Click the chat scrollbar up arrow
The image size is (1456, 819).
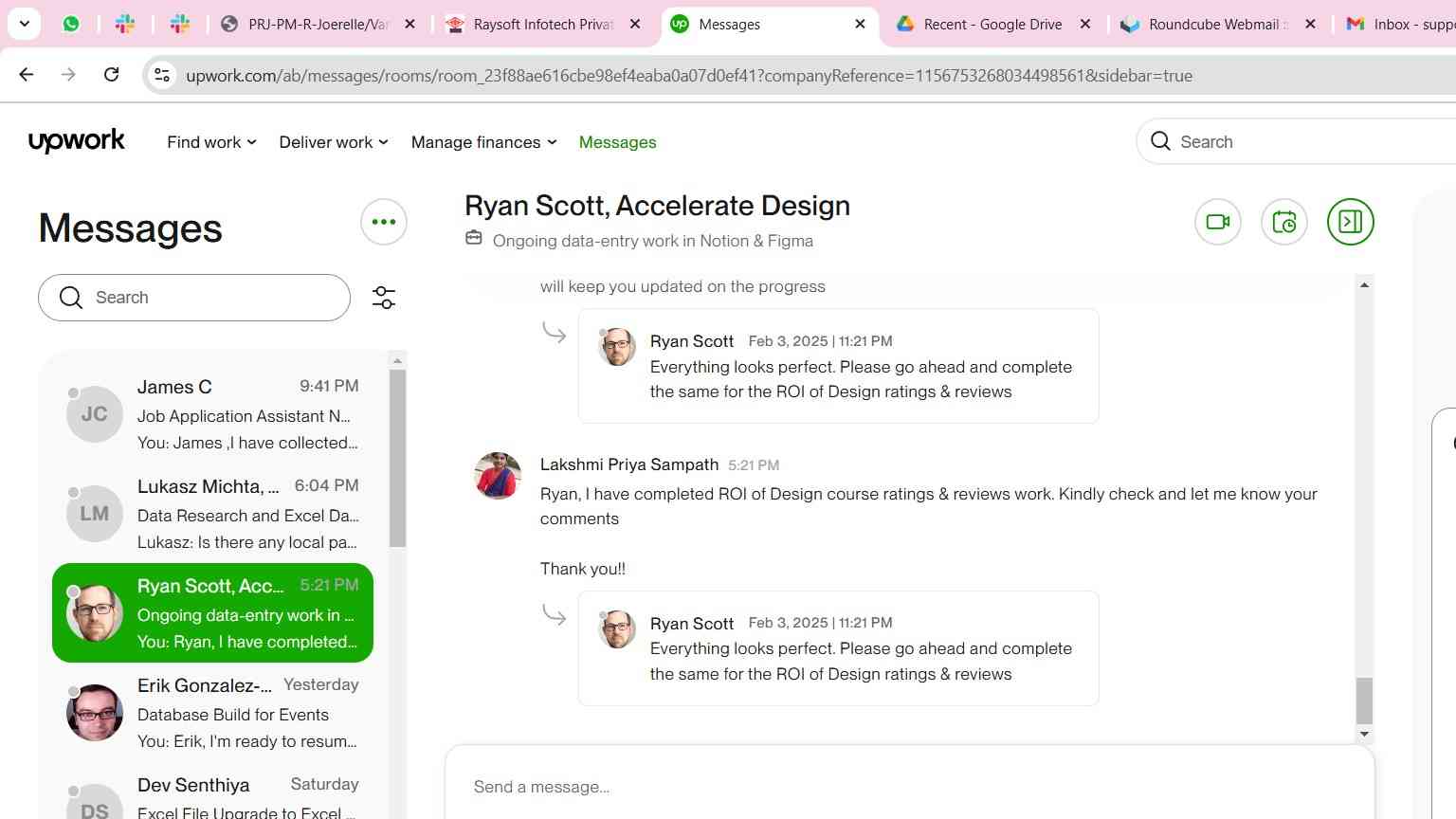(x=1364, y=284)
